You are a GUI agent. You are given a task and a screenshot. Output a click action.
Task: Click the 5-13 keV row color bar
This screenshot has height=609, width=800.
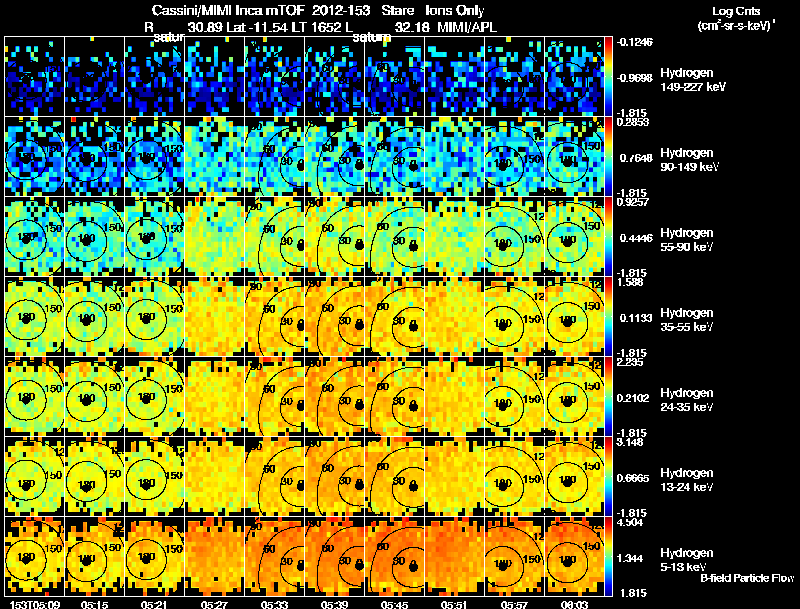[x=608, y=557]
